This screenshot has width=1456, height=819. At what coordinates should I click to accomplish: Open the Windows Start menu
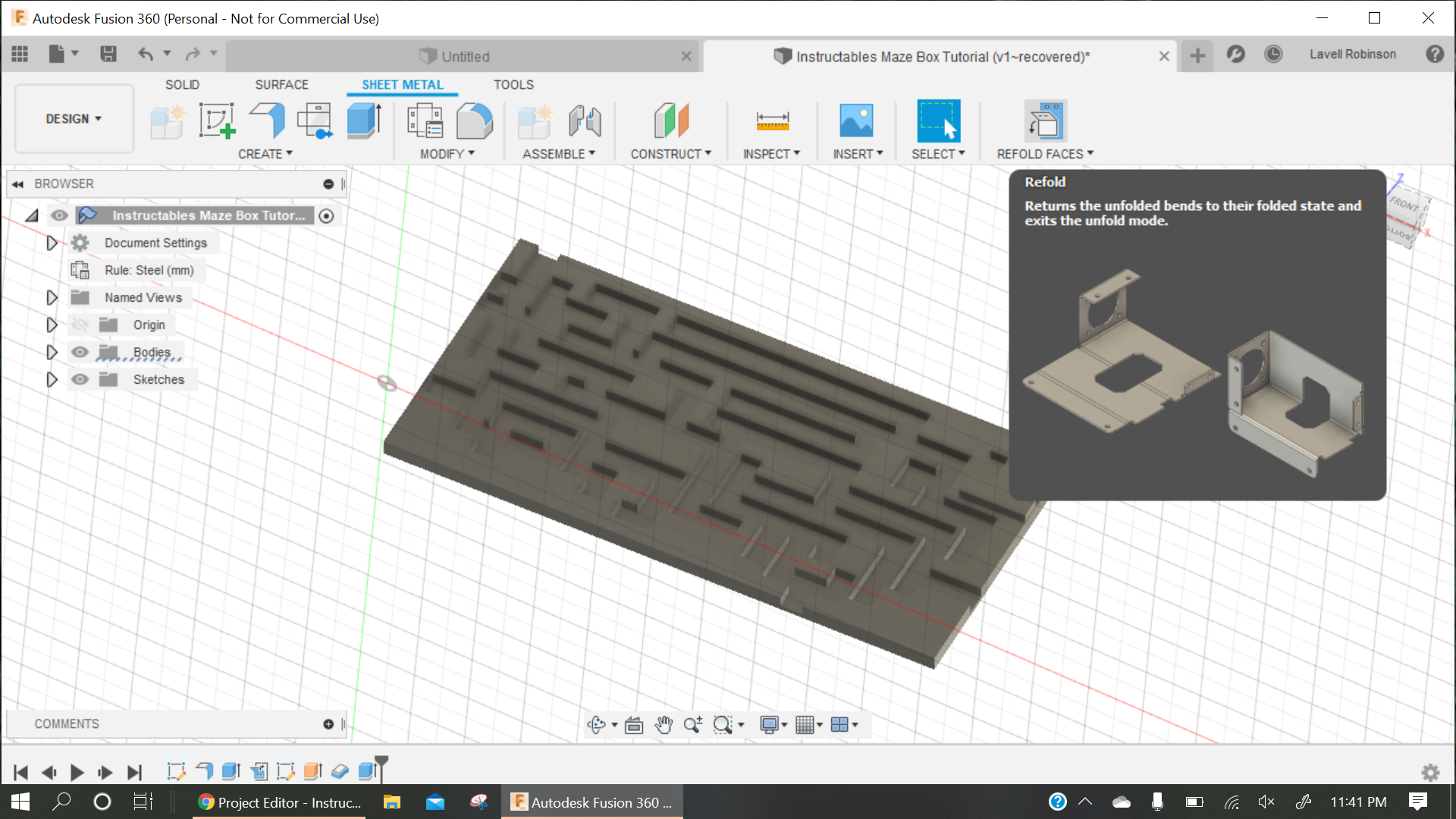coord(20,802)
